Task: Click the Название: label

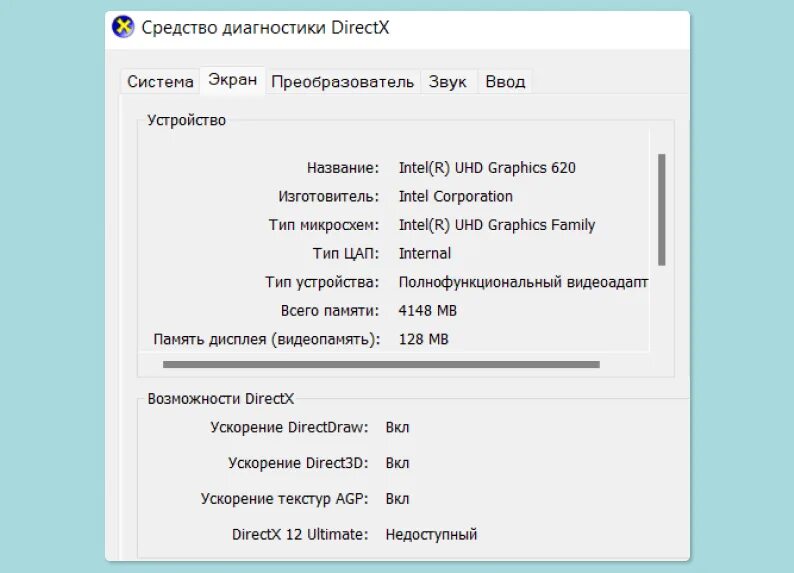Action: [343, 168]
